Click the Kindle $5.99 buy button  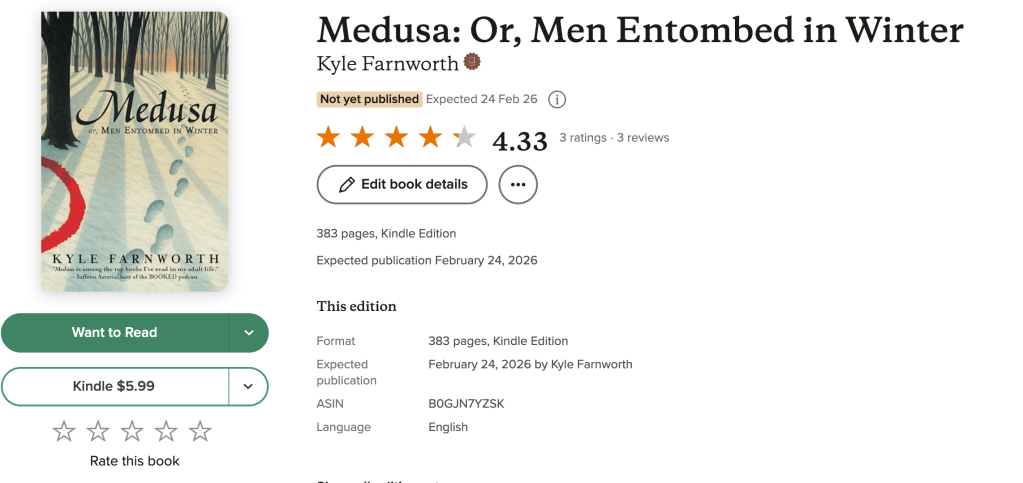[x=114, y=386]
